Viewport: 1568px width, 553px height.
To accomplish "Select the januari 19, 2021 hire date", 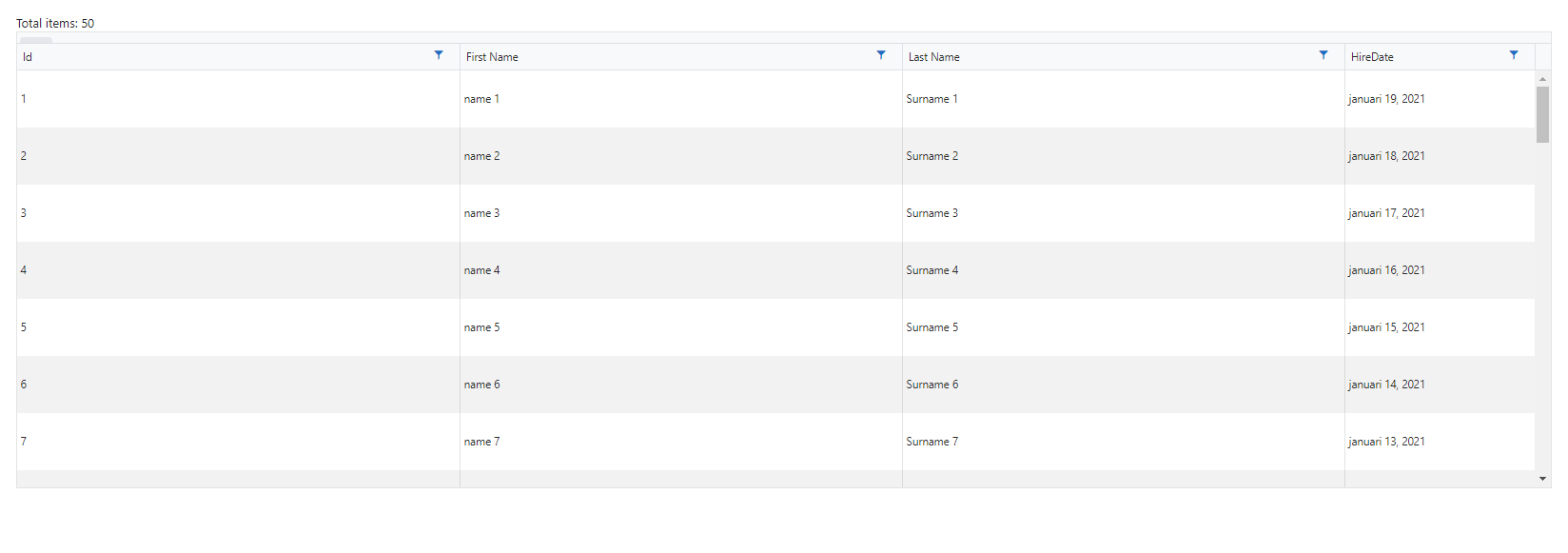I will tap(1386, 99).
